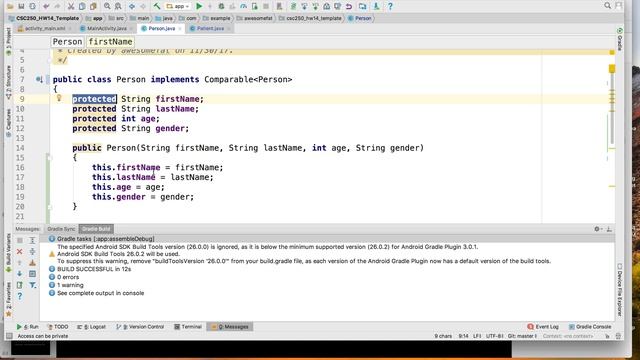Toggle Favorites side panel
This screenshot has width=640, height=360.
(x=8, y=300)
